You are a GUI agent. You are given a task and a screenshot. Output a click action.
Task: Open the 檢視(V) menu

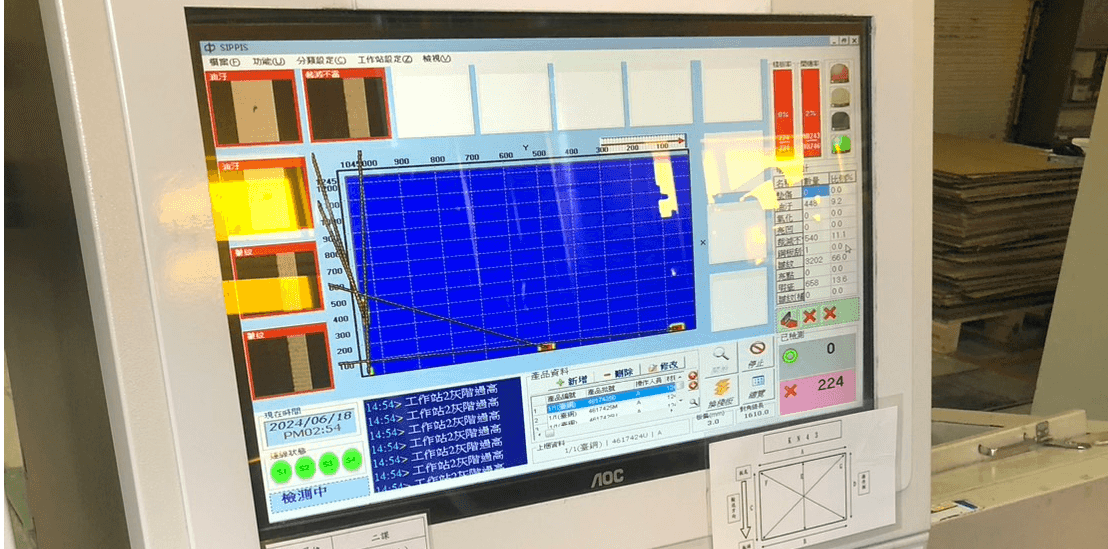437,59
